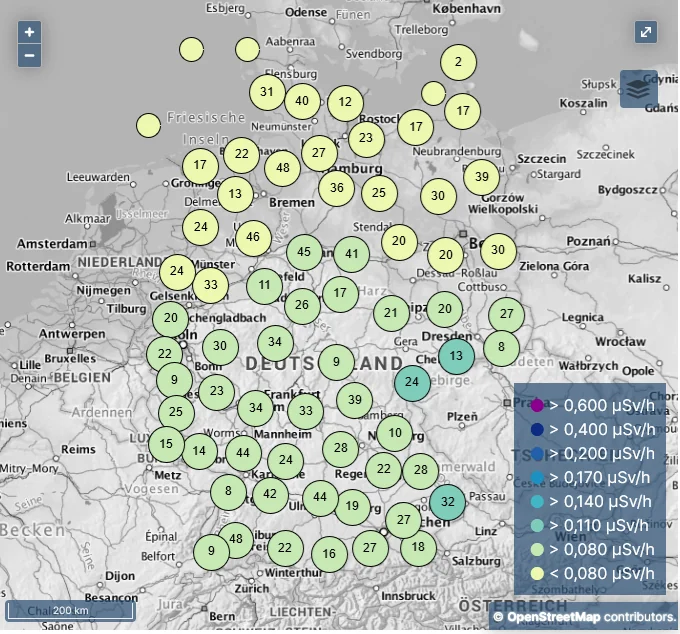This screenshot has height=634, width=680.
Task: Select the cluster marker labeled 31
Action: tap(267, 92)
